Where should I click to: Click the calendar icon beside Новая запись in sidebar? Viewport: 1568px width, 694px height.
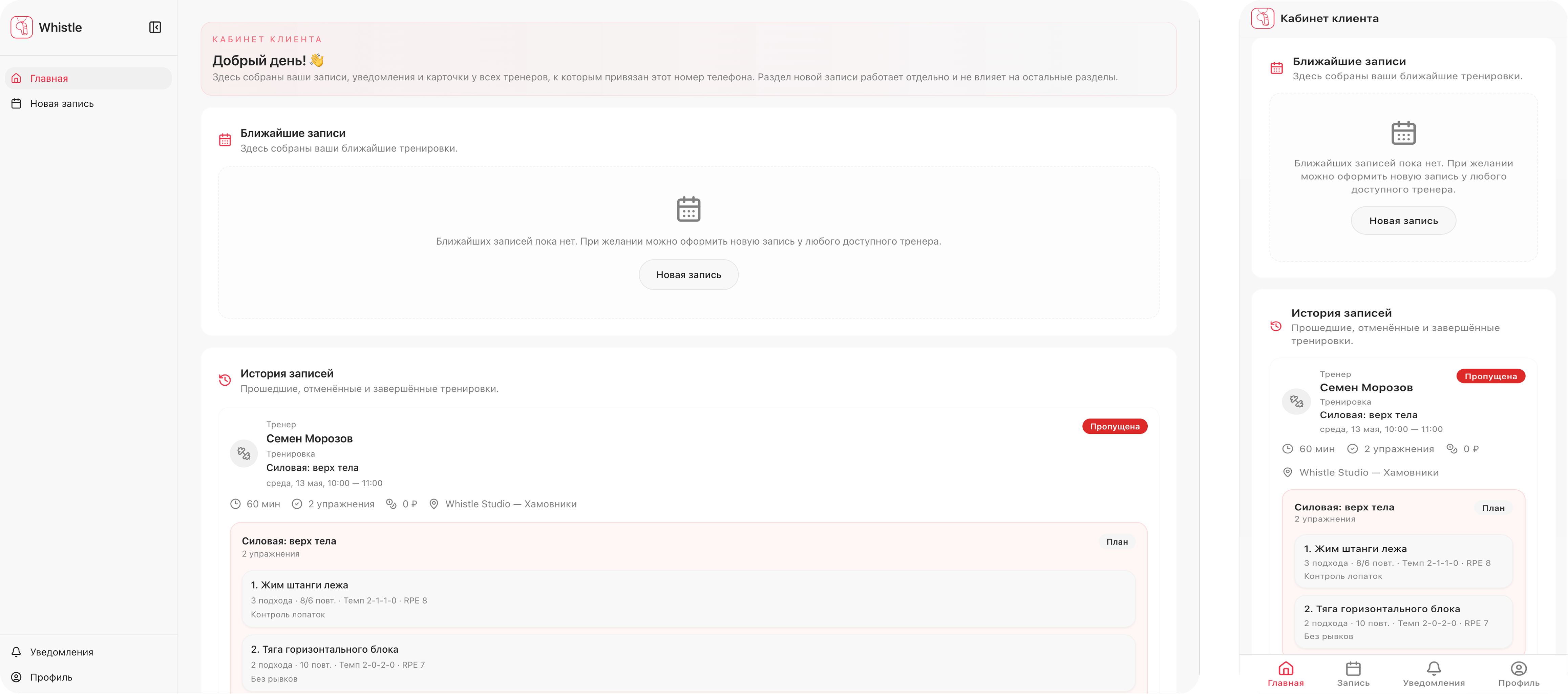pos(17,104)
